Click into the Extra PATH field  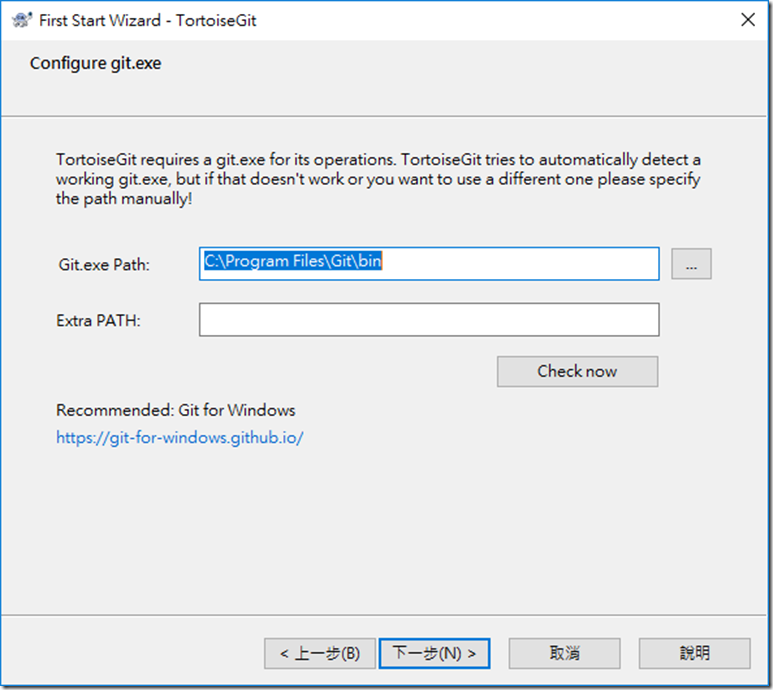pyautogui.click(x=429, y=319)
